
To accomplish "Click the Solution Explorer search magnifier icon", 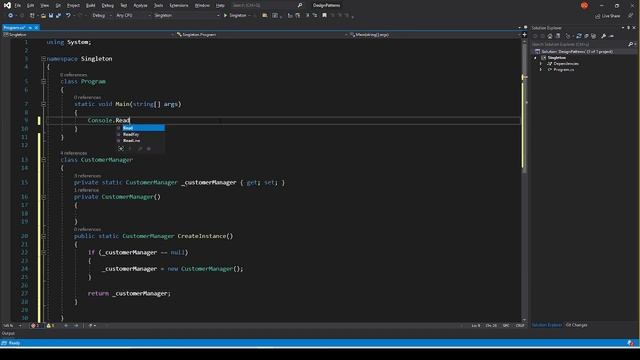I will pyautogui.click(x=631, y=44).
